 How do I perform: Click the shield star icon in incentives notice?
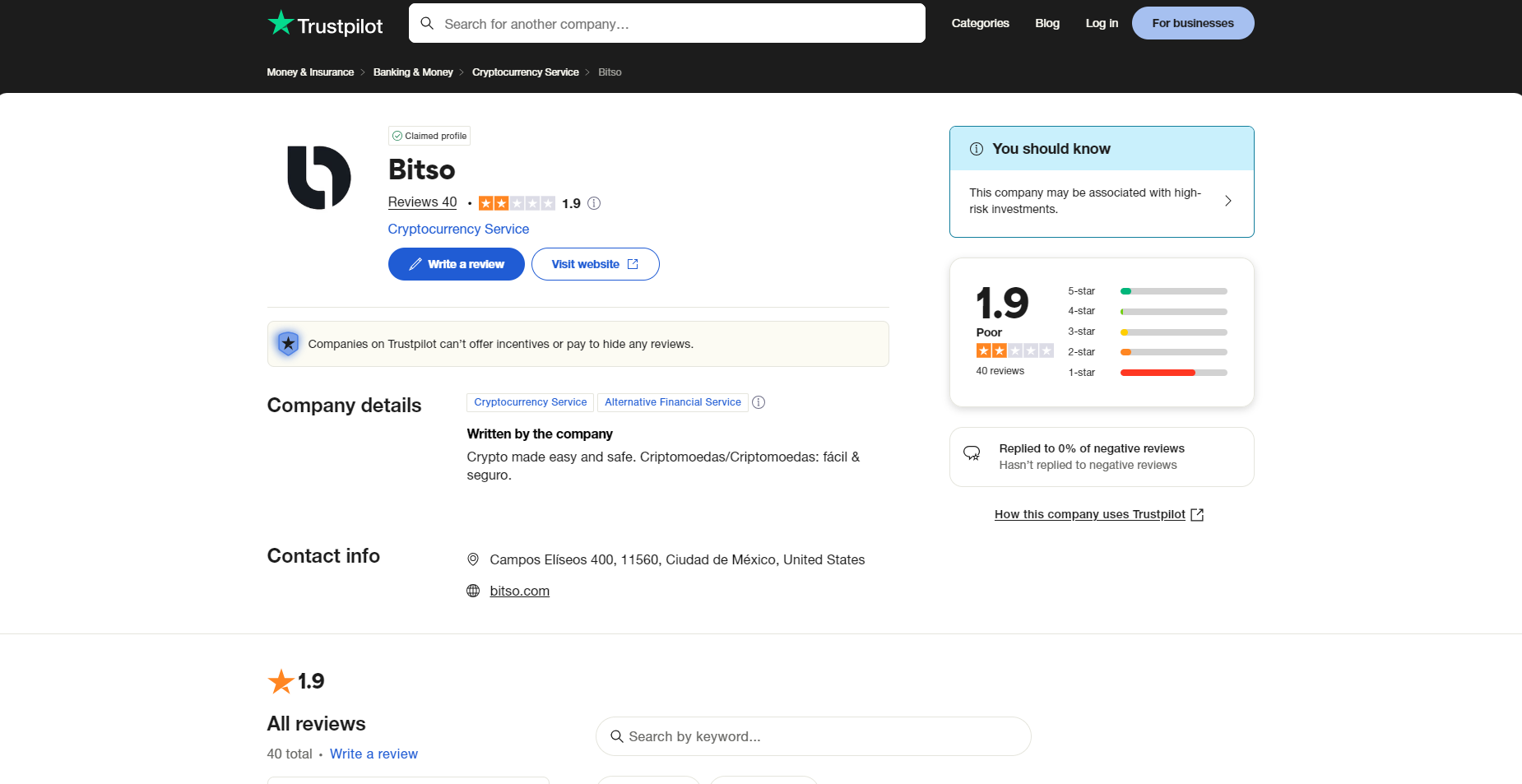coord(288,343)
